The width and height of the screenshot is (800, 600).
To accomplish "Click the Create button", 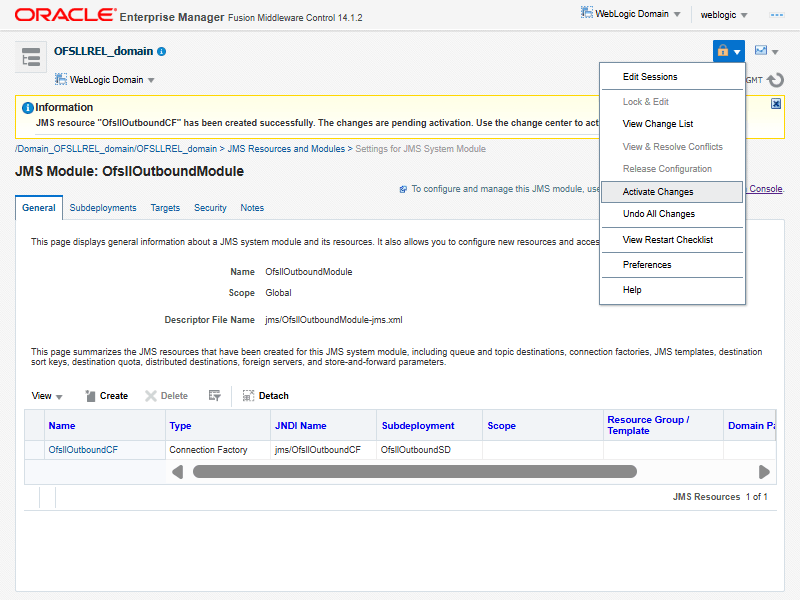I will pos(107,395).
